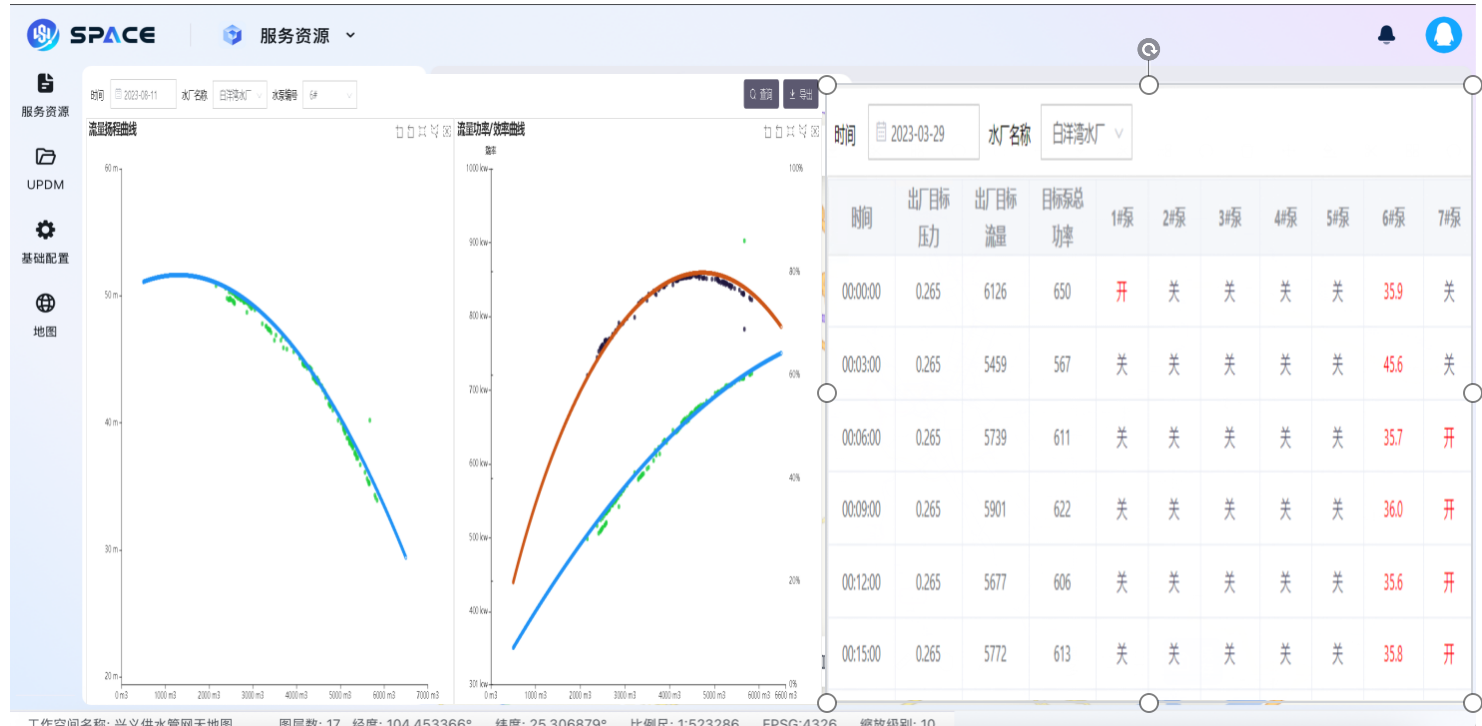
Task: Click the date field showing 2023-03-29
Action: click(923, 133)
